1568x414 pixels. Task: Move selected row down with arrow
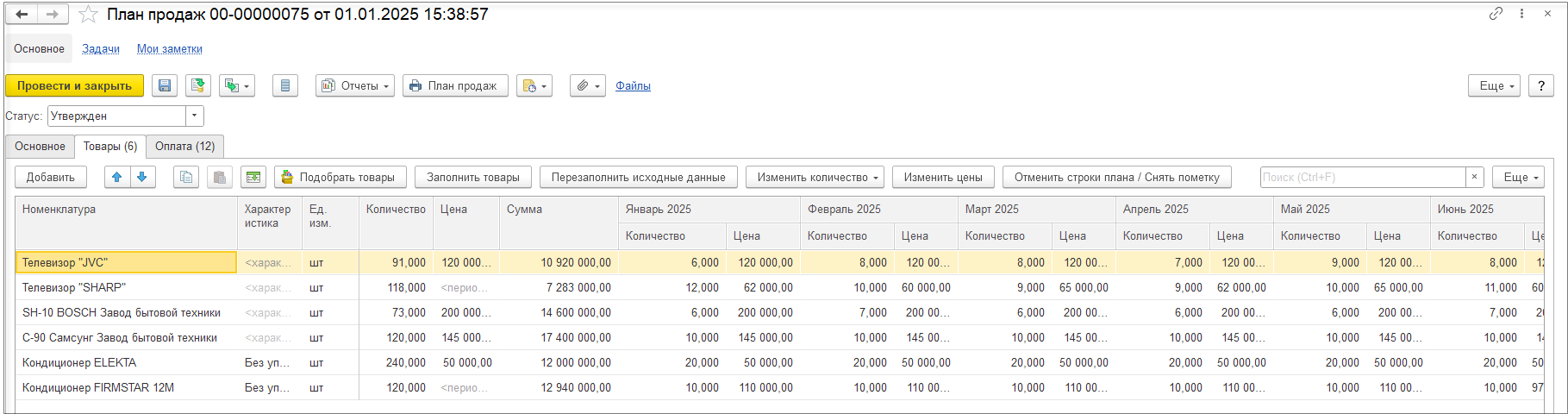[x=142, y=177]
